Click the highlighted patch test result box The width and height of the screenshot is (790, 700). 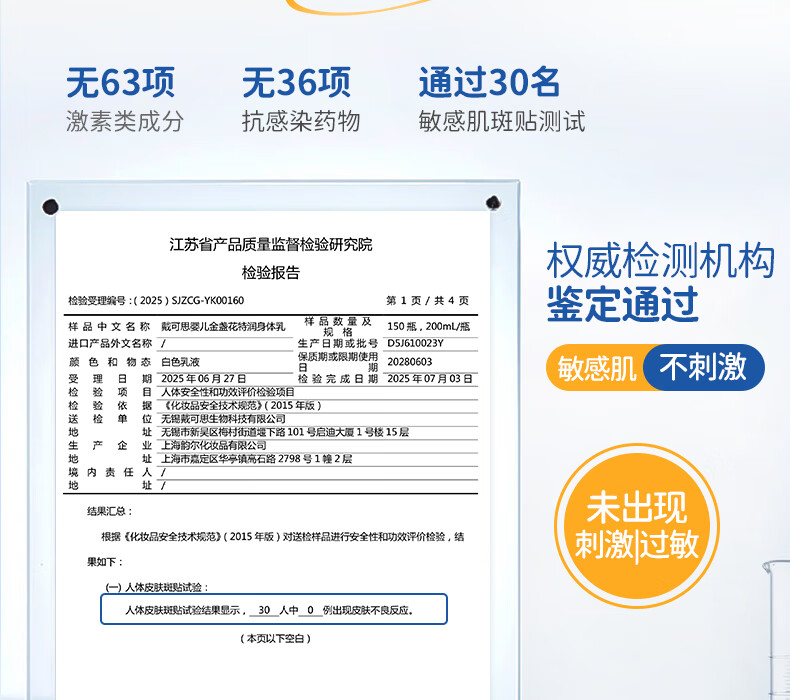273,609
